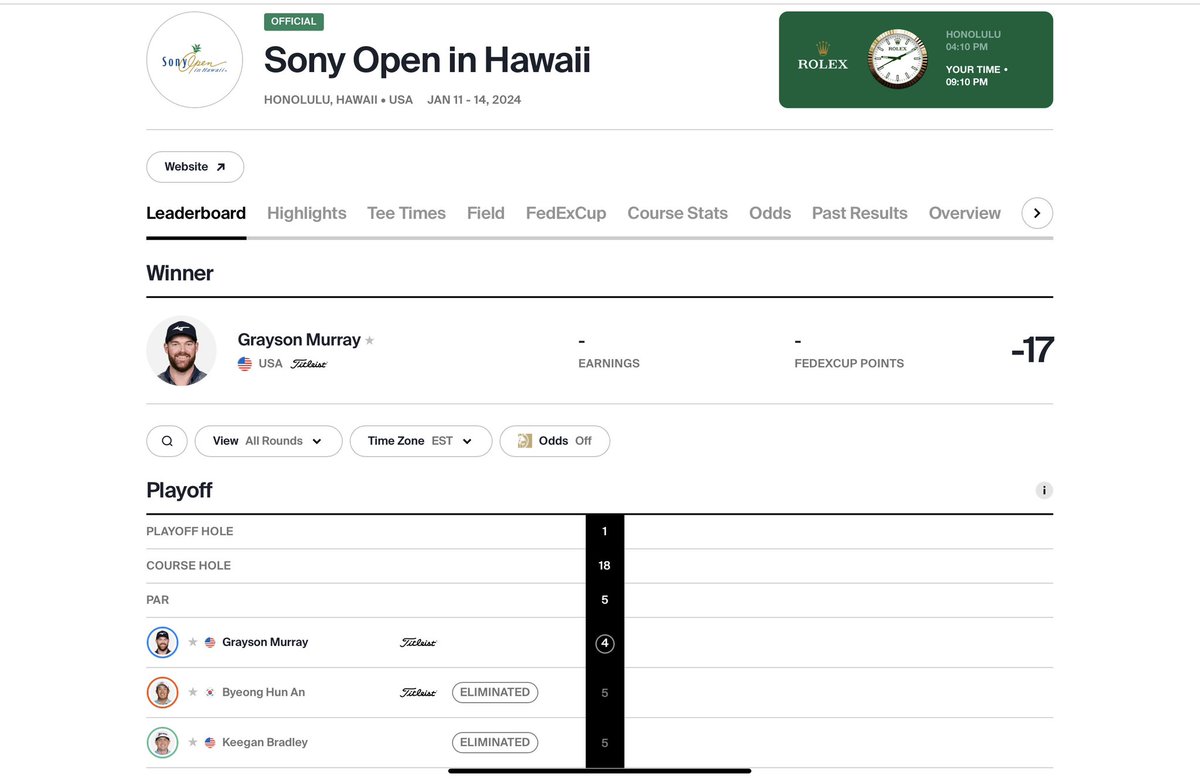View the Past Results tab

860,213
